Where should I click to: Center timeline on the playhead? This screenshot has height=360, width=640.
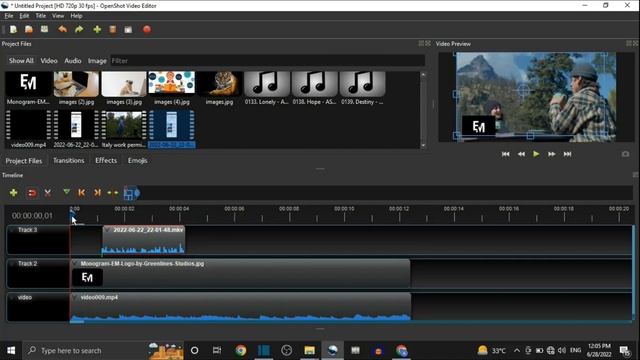pyautogui.click(x=113, y=193)
